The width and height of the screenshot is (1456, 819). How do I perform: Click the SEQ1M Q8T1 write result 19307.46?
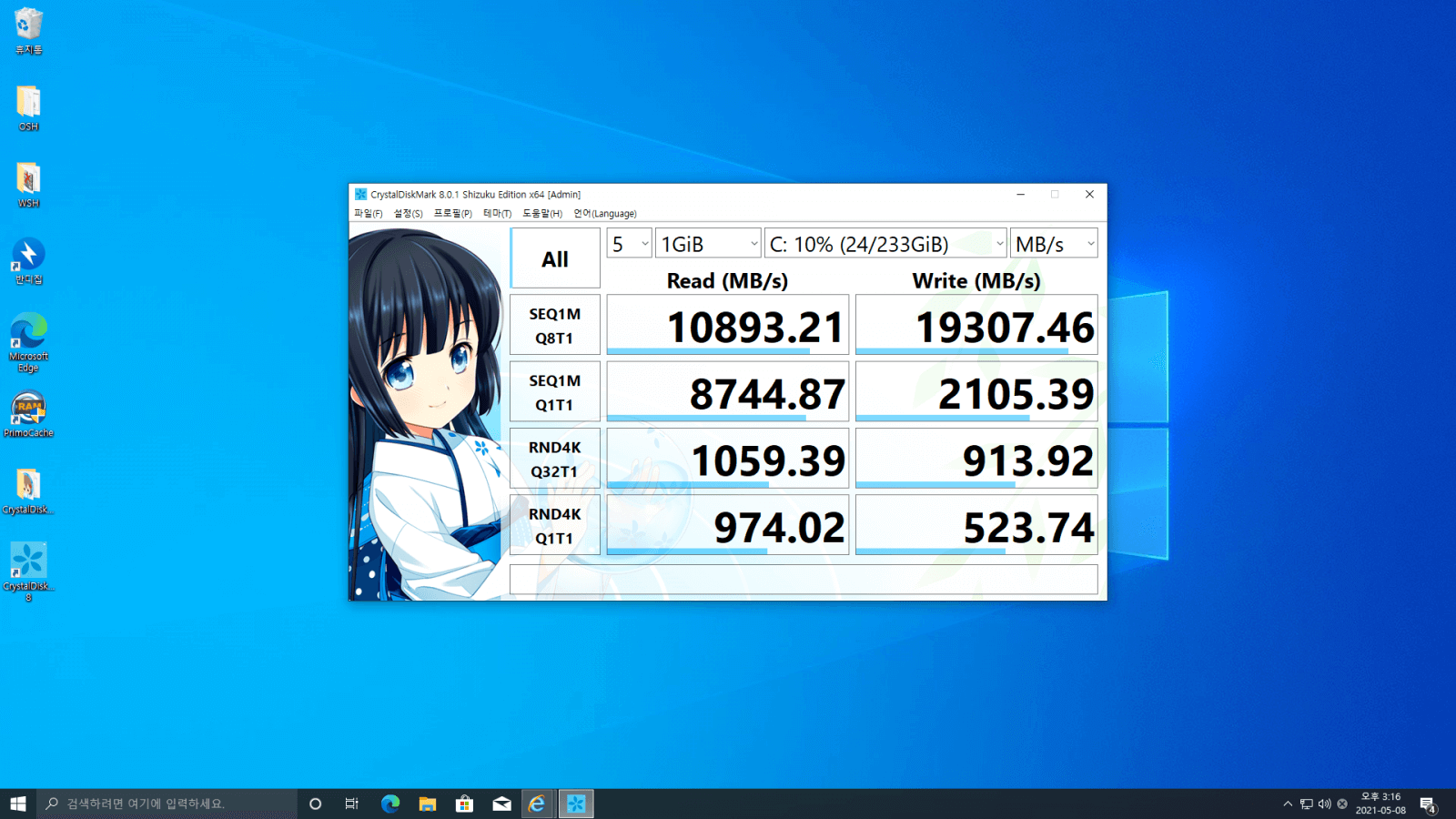(x=976, y=325)
